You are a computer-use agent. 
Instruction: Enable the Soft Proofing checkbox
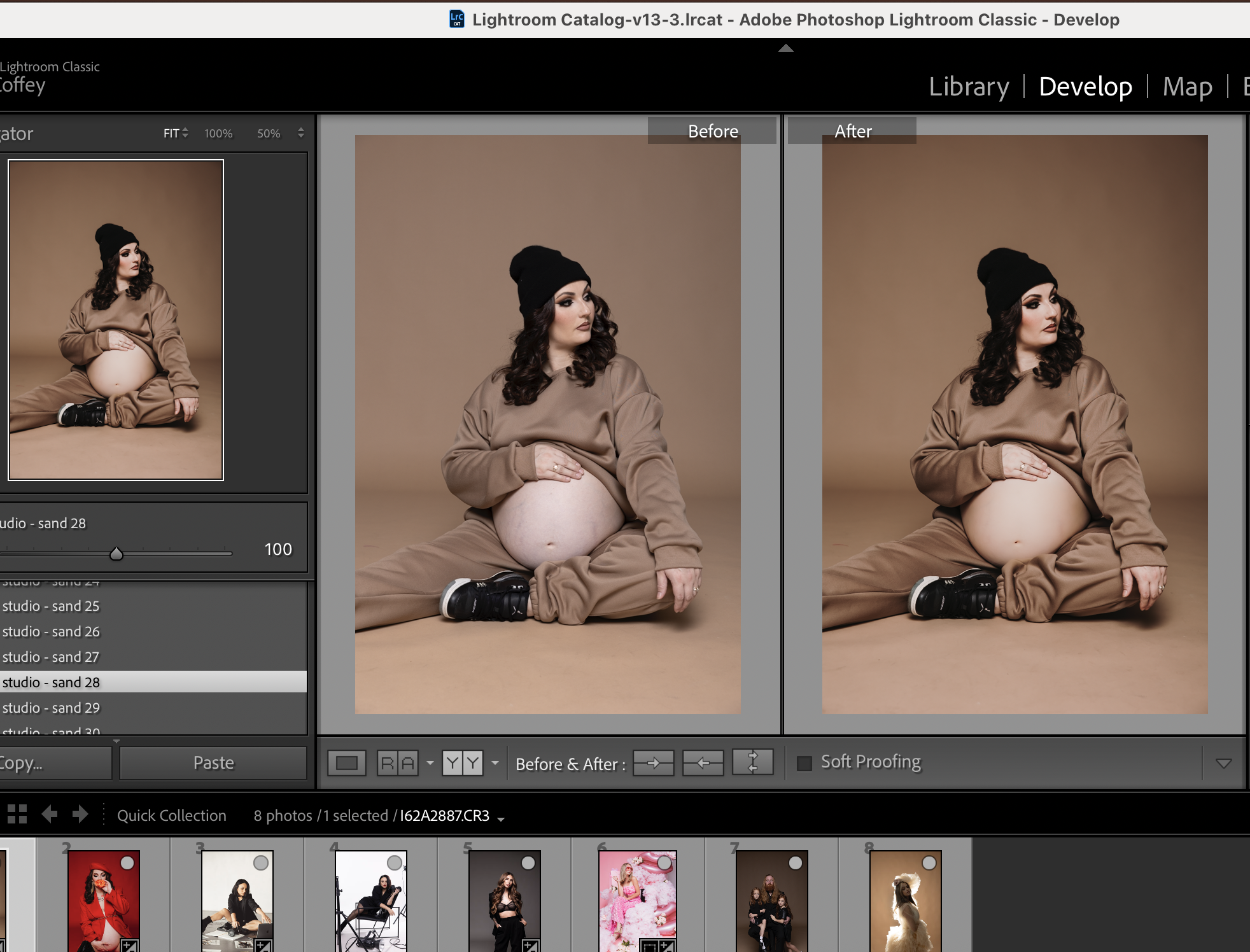click(804, 763)
